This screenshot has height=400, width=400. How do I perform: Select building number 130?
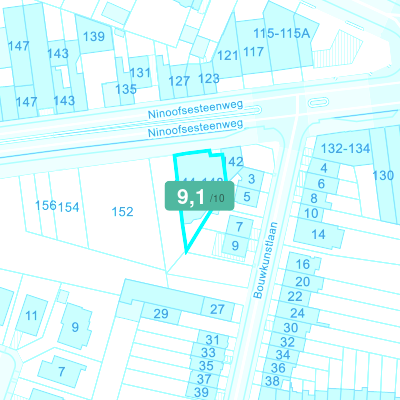click(x=383, y=175)
